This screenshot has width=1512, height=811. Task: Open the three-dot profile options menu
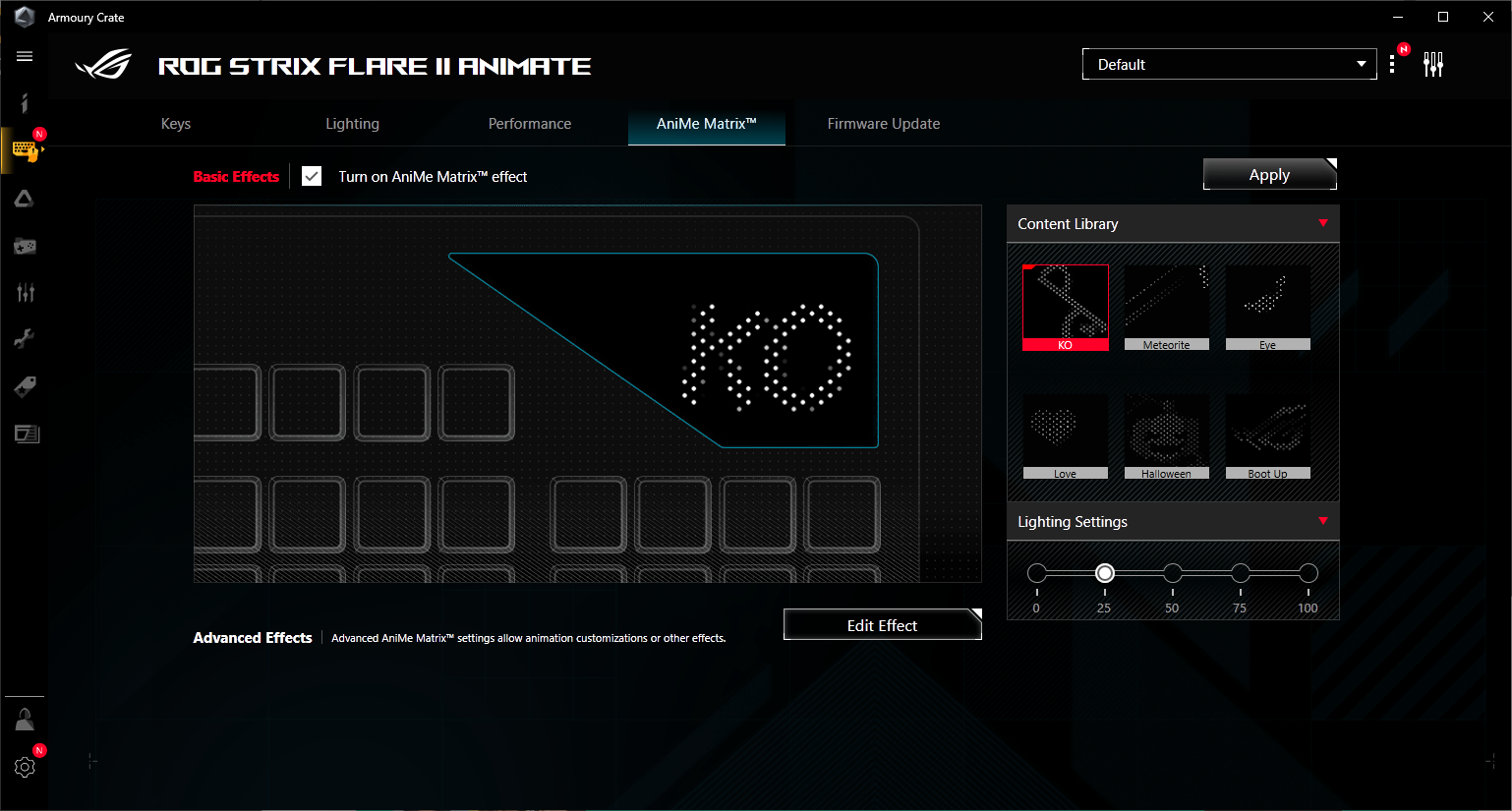click(x=1392, y=64)
